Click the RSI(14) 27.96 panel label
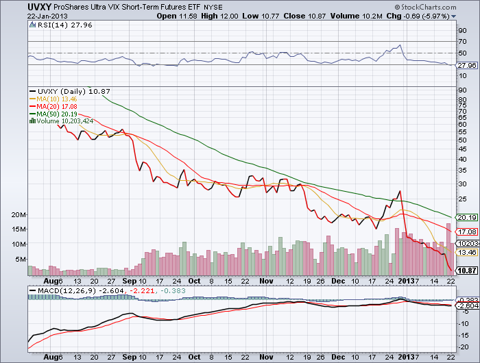Image resolution: width=480 pixels, height=363 pixels. [65, 25]
